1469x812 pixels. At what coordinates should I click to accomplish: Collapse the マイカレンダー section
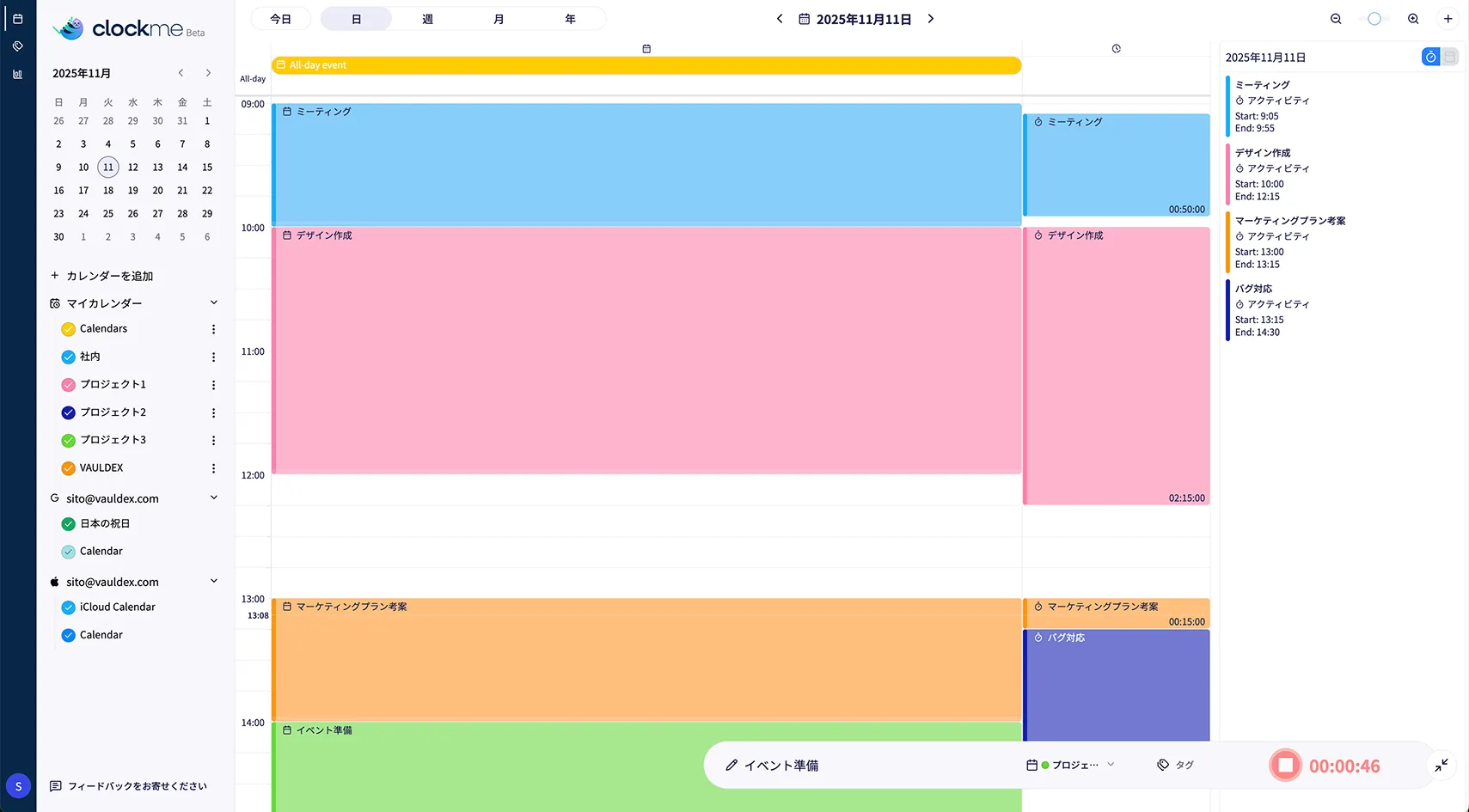pyautogui.click(x=214, y=302)
